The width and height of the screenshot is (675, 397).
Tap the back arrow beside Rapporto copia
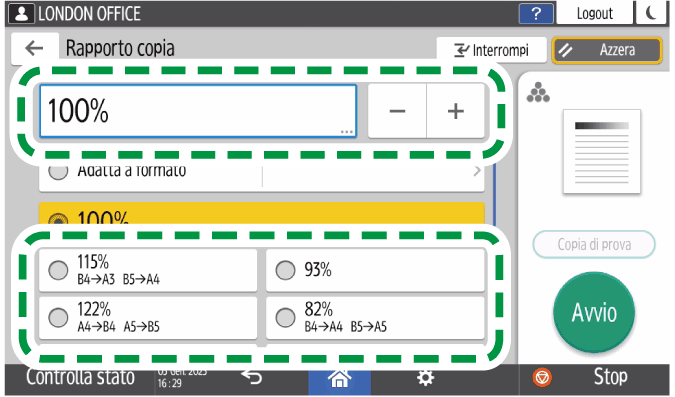click(34, 48)
